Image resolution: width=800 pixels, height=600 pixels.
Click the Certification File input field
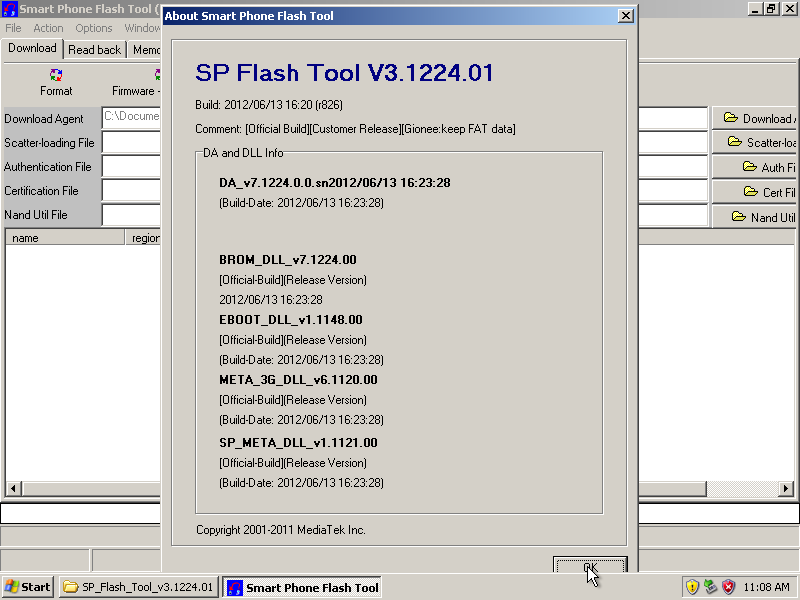click(x=132, y=190)
